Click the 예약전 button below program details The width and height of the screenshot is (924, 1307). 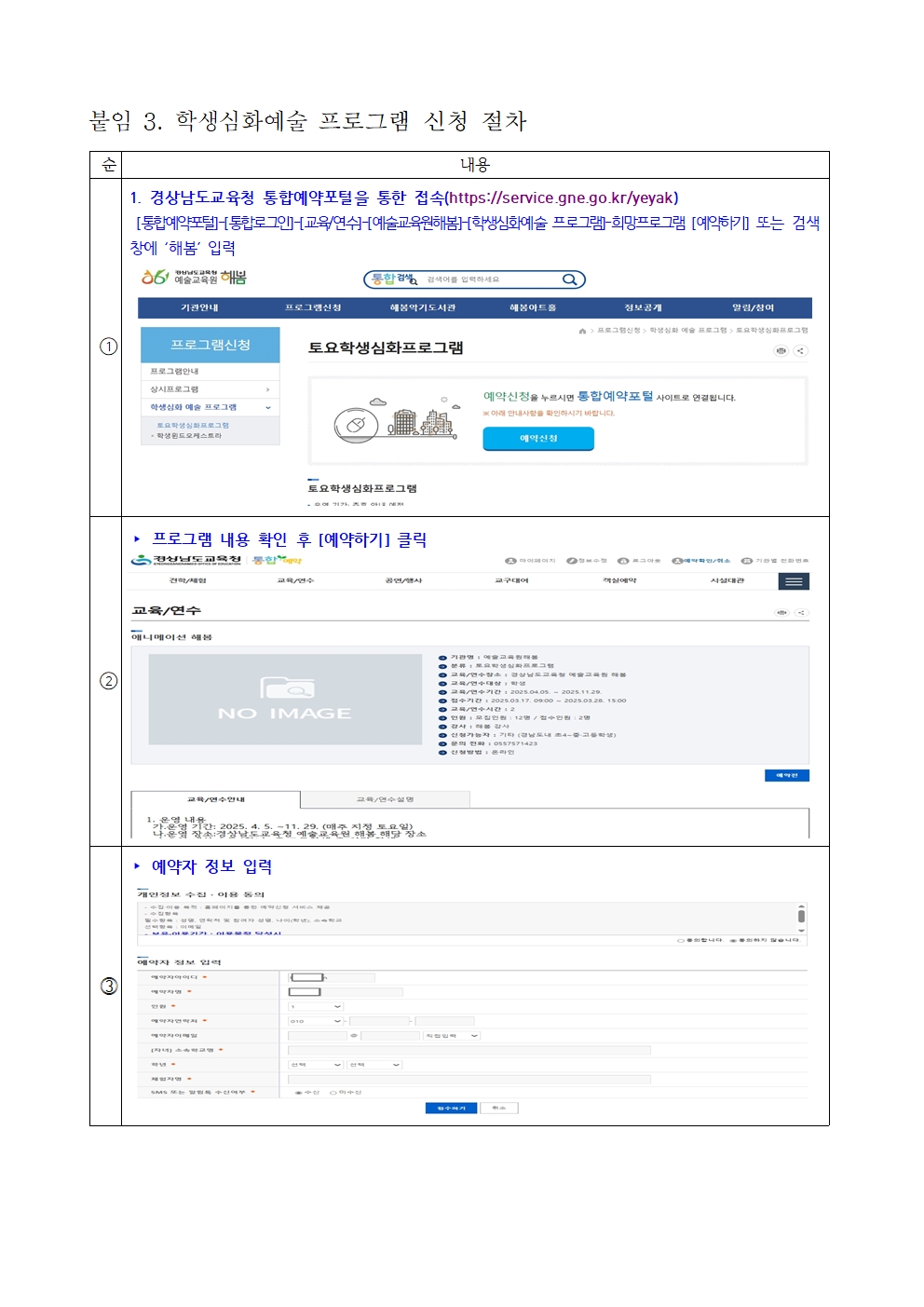click(x=787, y=776)
